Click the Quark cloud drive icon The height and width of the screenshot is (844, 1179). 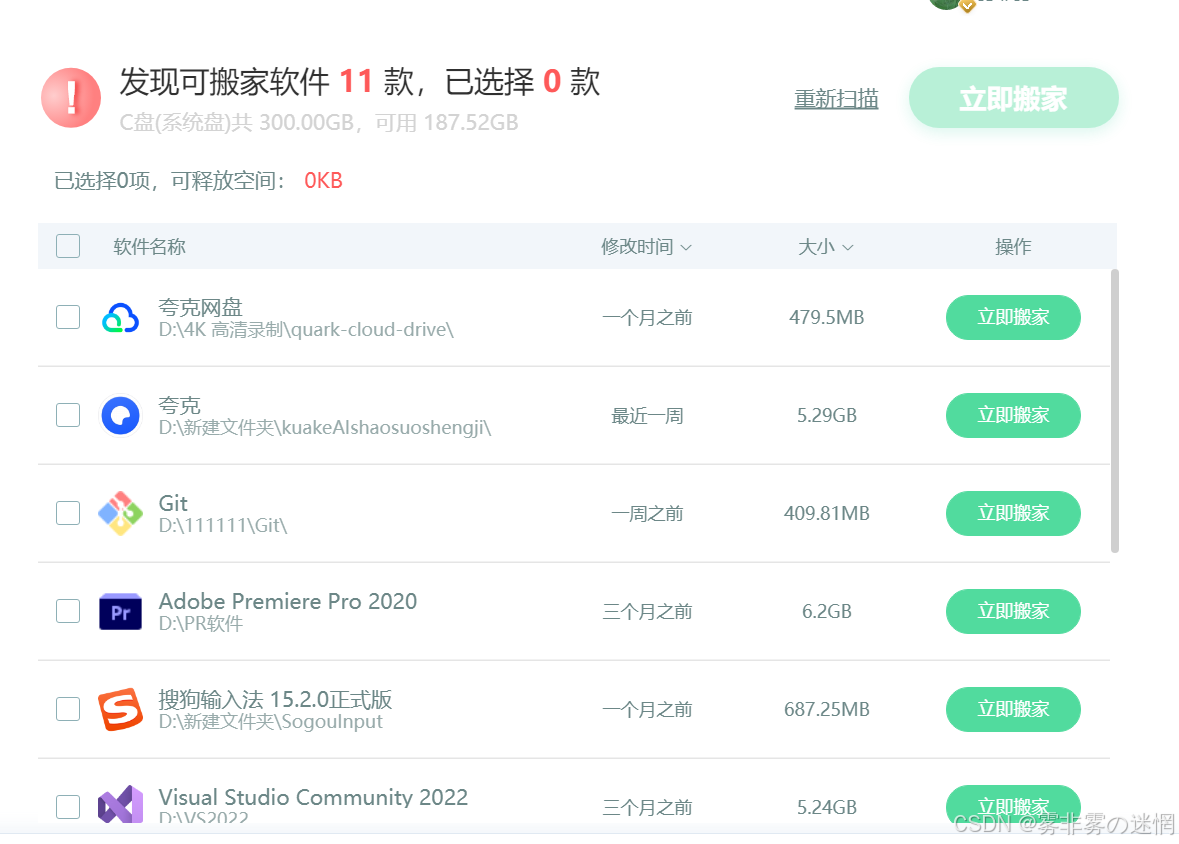(x=120, y=318)
